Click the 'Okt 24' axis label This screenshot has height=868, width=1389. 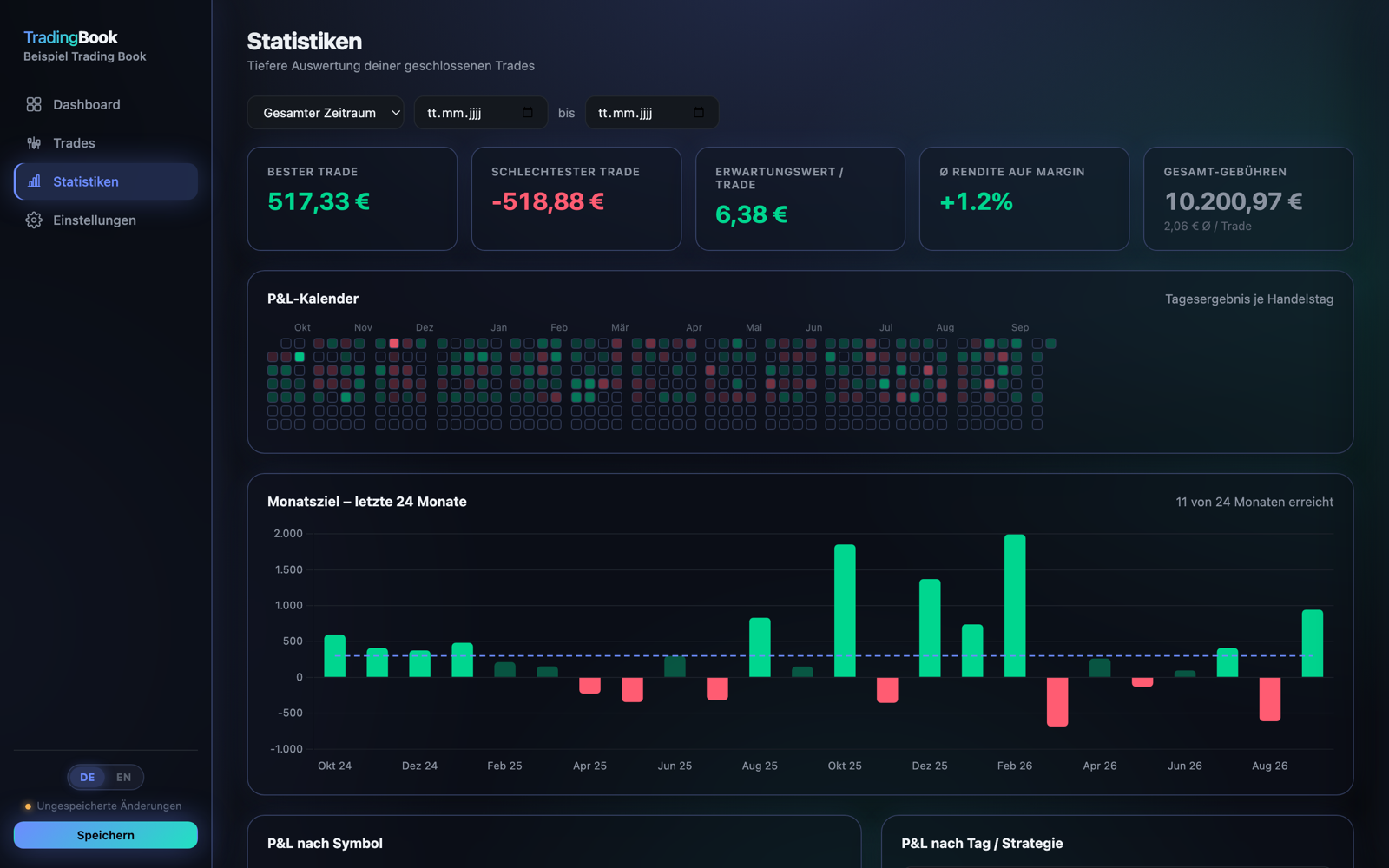coord(335,766)
